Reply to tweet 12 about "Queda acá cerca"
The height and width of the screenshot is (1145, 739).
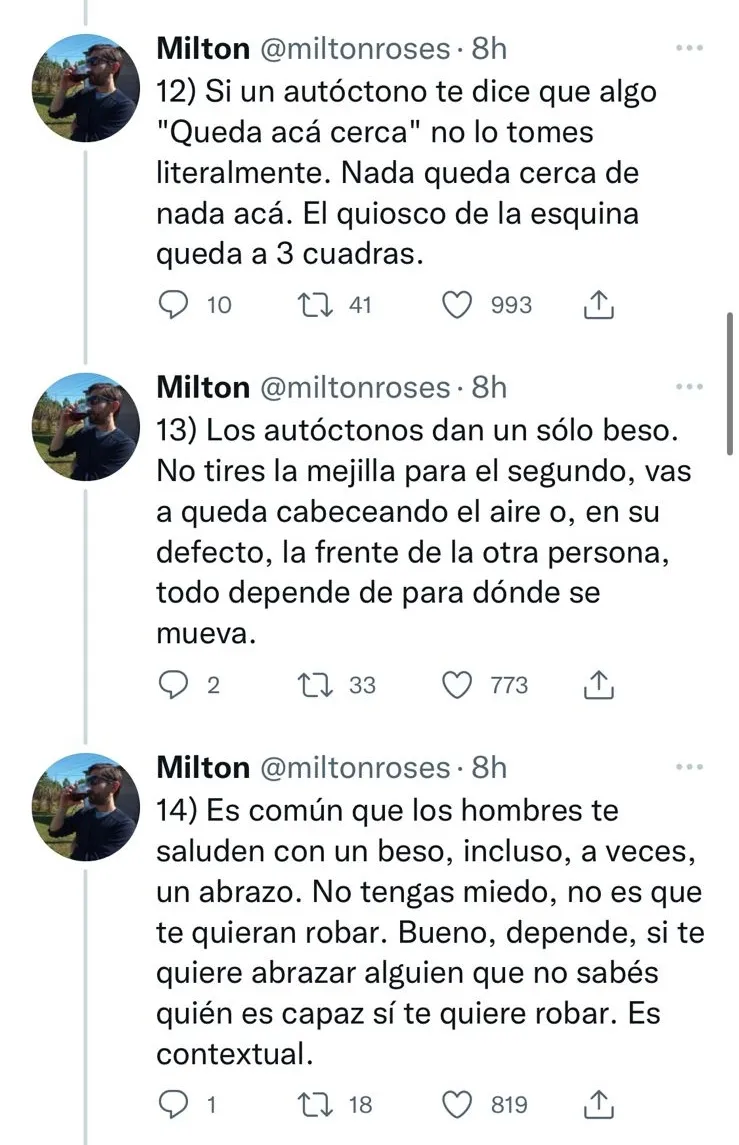pos(176,305)
